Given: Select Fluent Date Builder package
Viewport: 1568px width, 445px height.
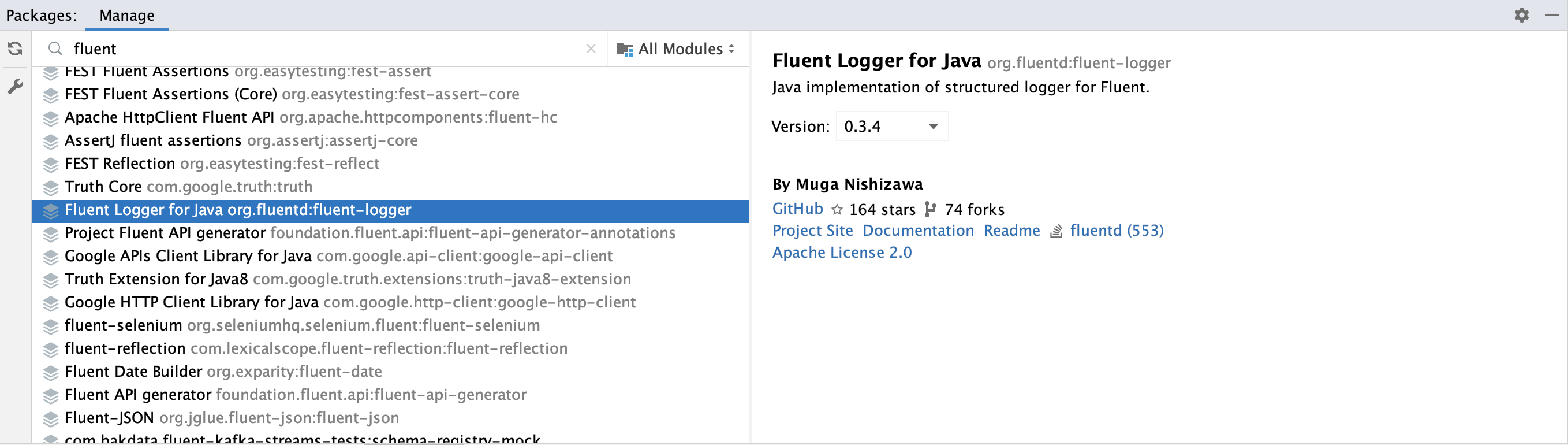Looking at the screenshot, I should 391,372.
